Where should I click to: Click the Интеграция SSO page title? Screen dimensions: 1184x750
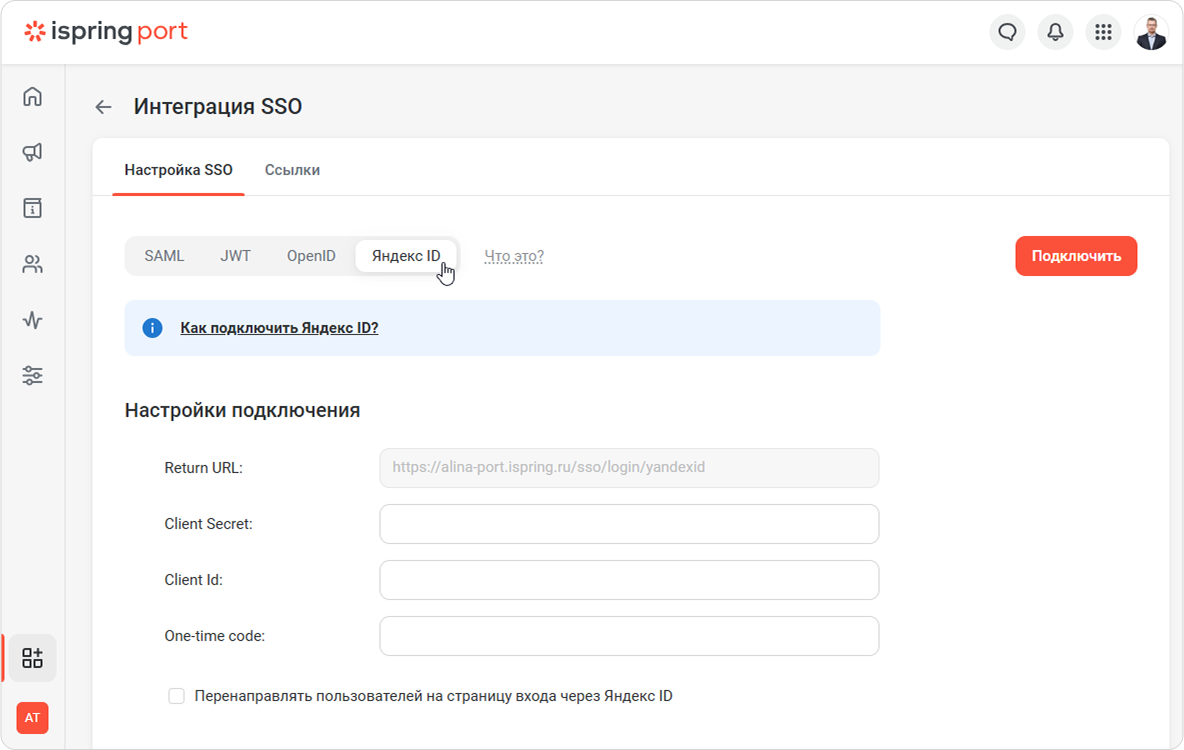217,106
